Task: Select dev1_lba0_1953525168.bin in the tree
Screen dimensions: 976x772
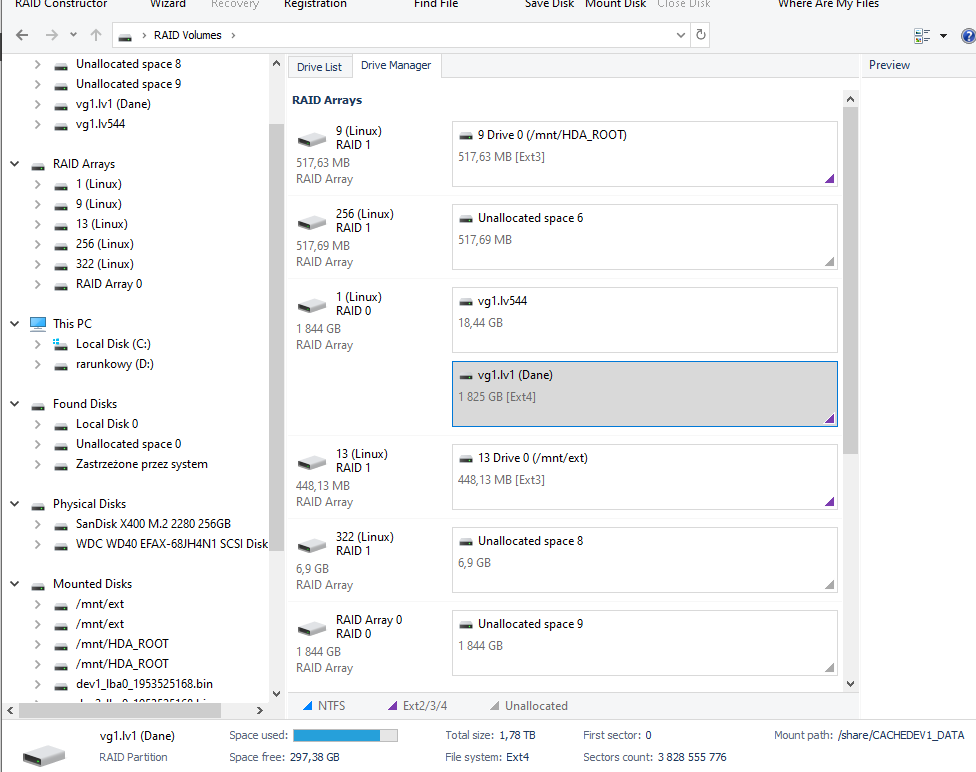Action: click(144, 684)
